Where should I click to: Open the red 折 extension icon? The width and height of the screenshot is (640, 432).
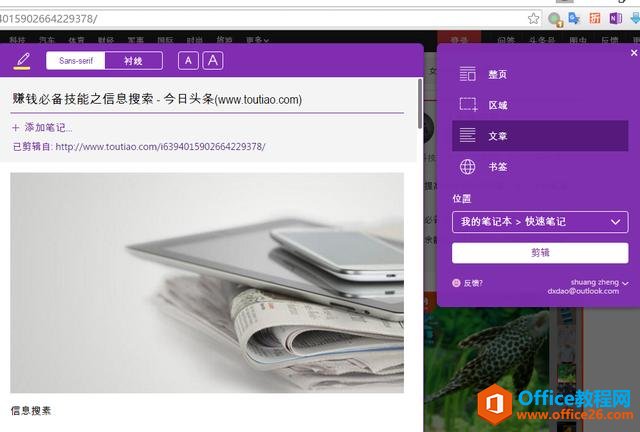coord(595,18)
